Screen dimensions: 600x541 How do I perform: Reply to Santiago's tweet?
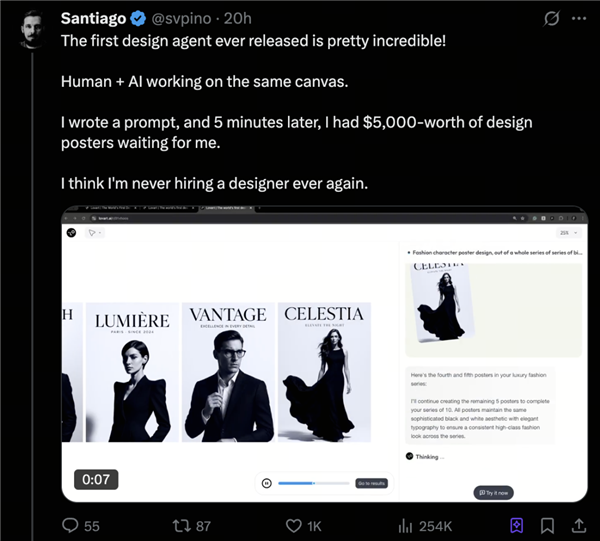tap(70, 525)
